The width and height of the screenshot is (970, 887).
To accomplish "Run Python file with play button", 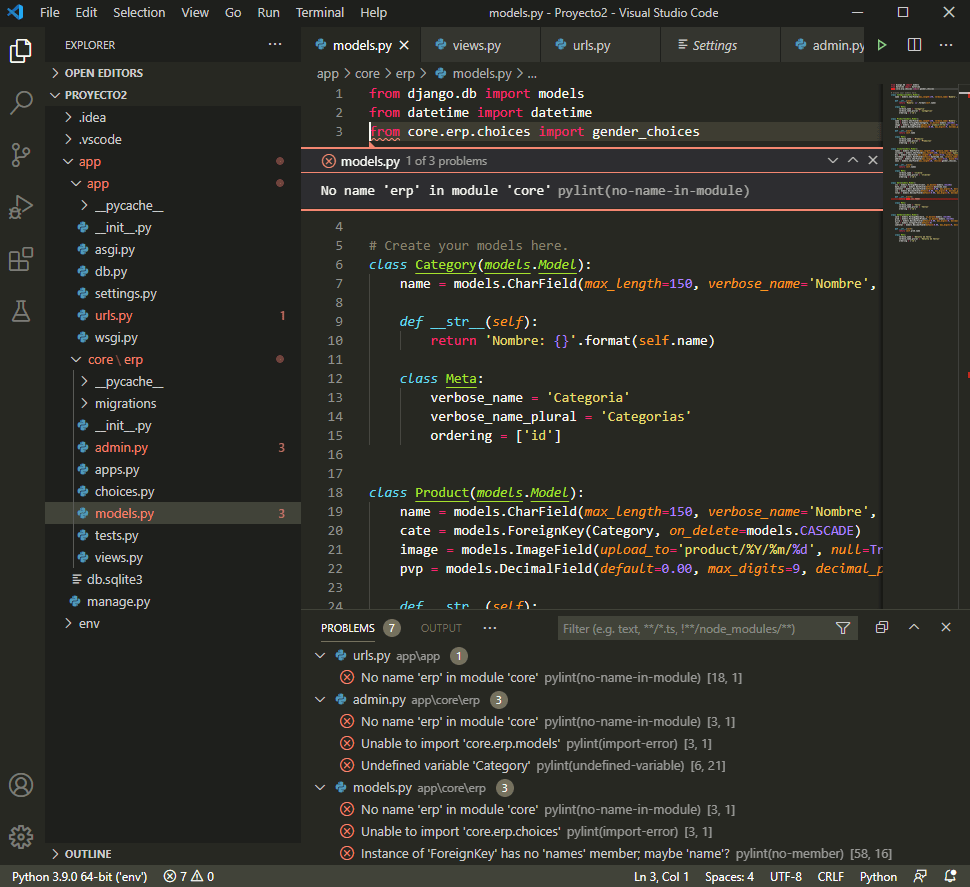I will pos(882,45).
